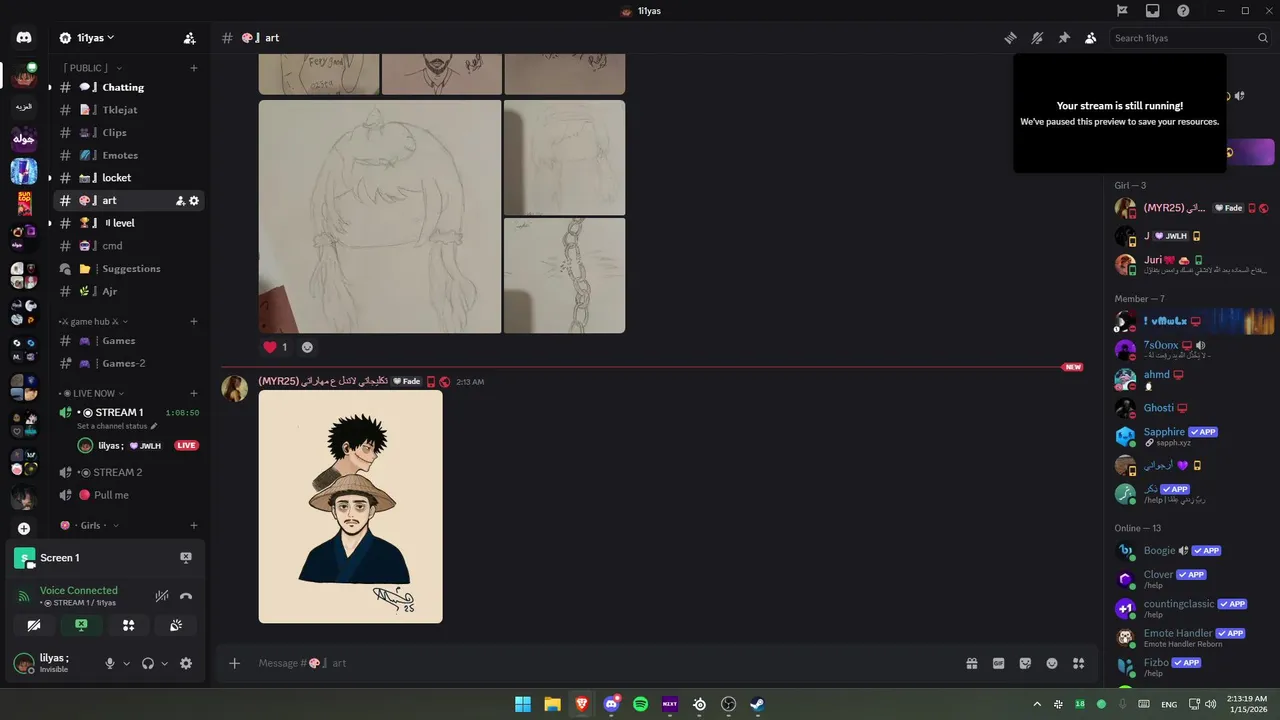Open Quests flag icon in title bar
The image size is (1280, 720).
[x=1122, y=11]
